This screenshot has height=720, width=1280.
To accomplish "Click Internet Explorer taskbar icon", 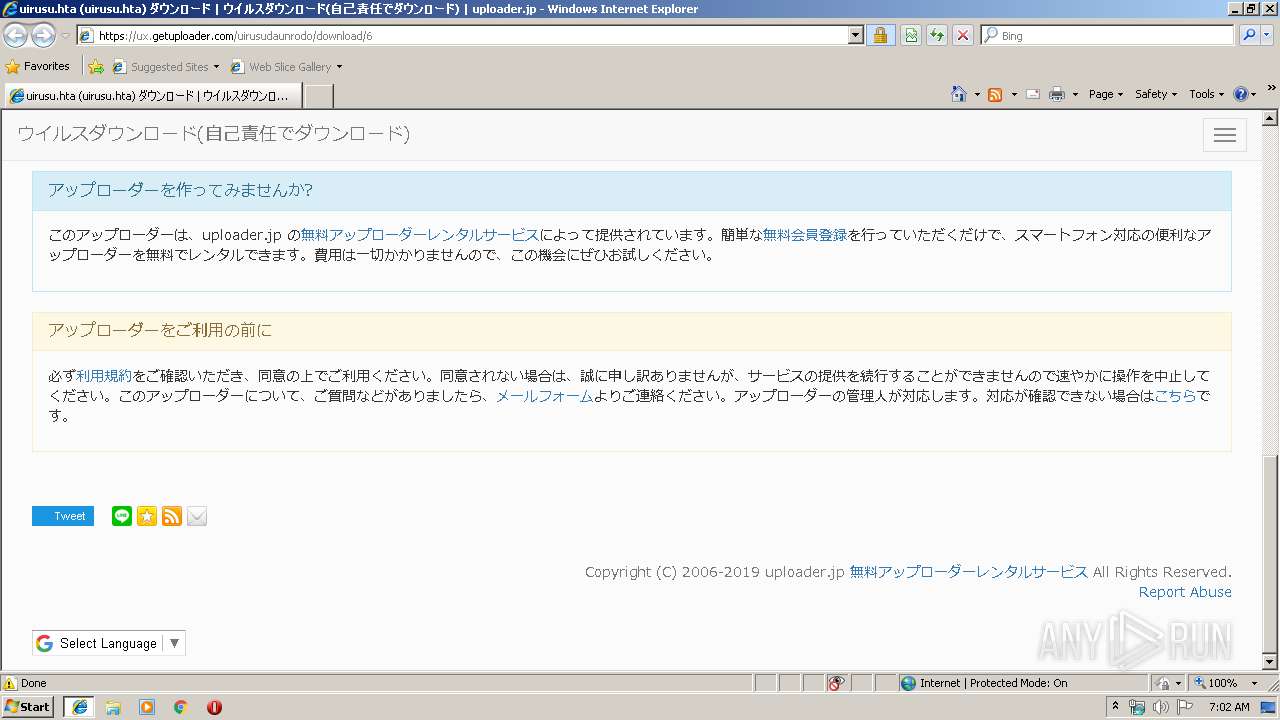I will click(x=79, y=707).
